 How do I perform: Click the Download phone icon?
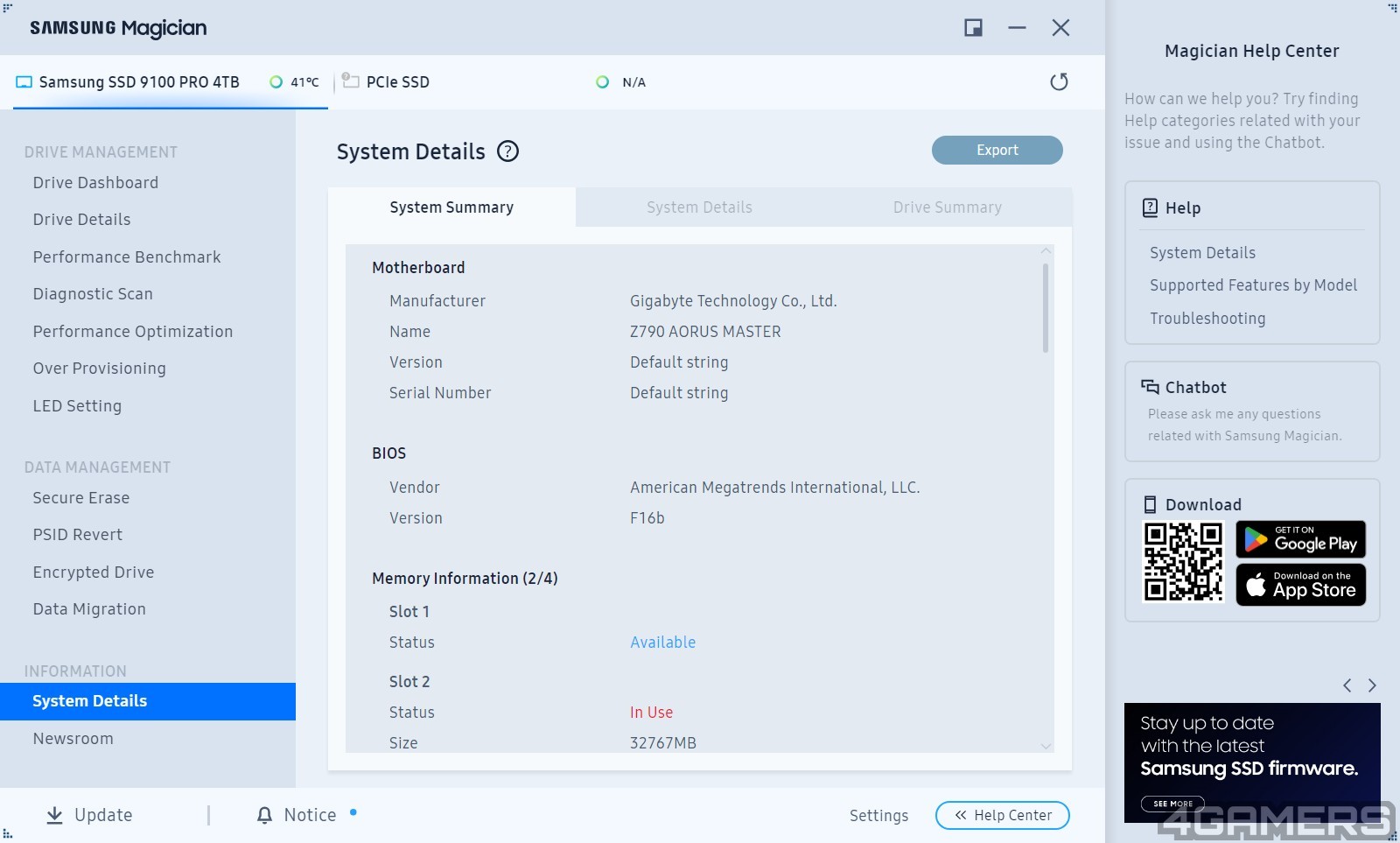tap(1150, 504)
